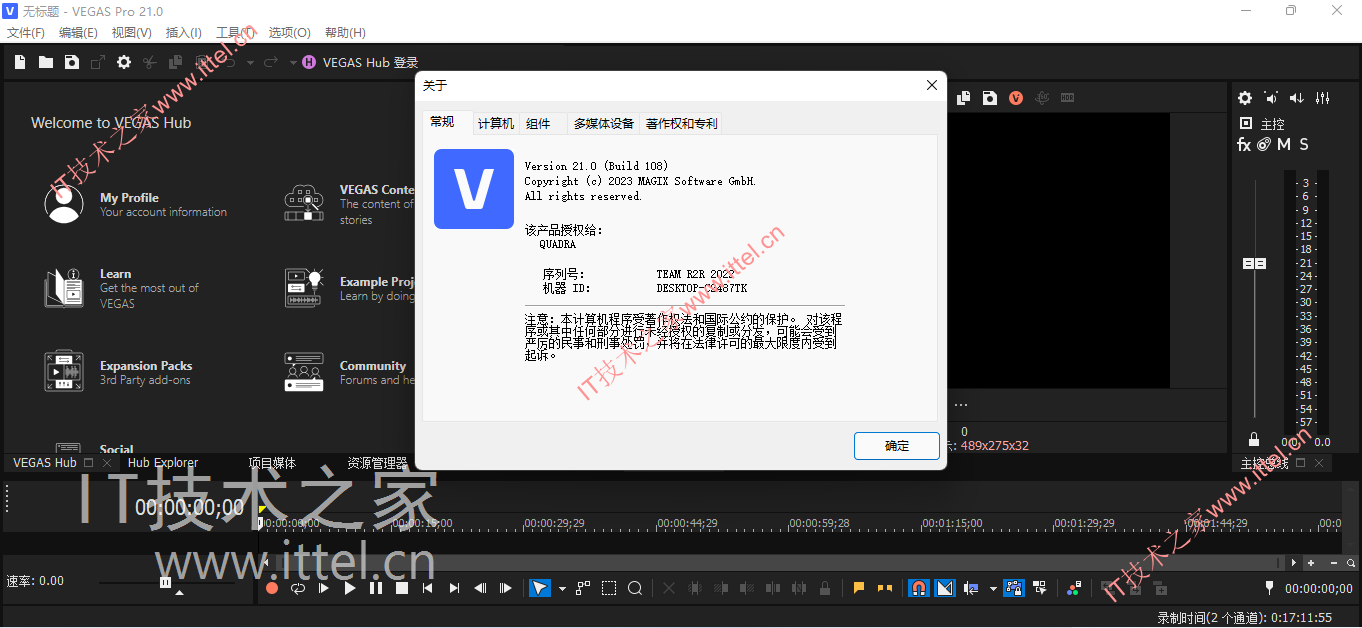Pause playback in the transport bar

pyautogui.click(x=376, y=588)
